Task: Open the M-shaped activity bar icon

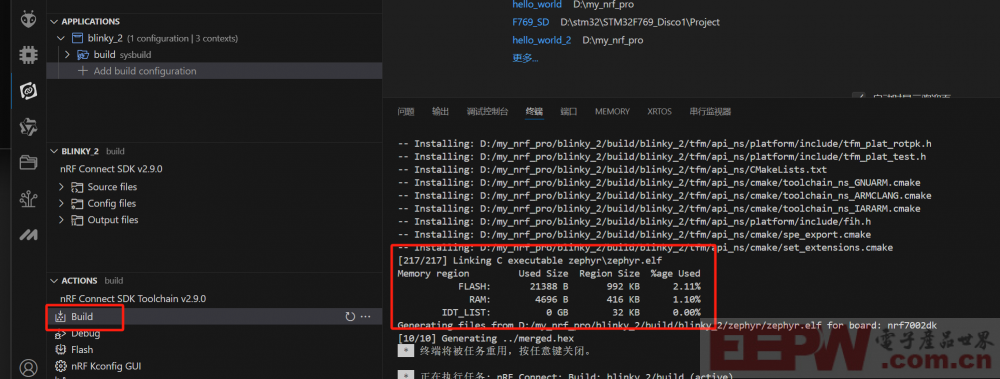Action: [x=28, y=235]
